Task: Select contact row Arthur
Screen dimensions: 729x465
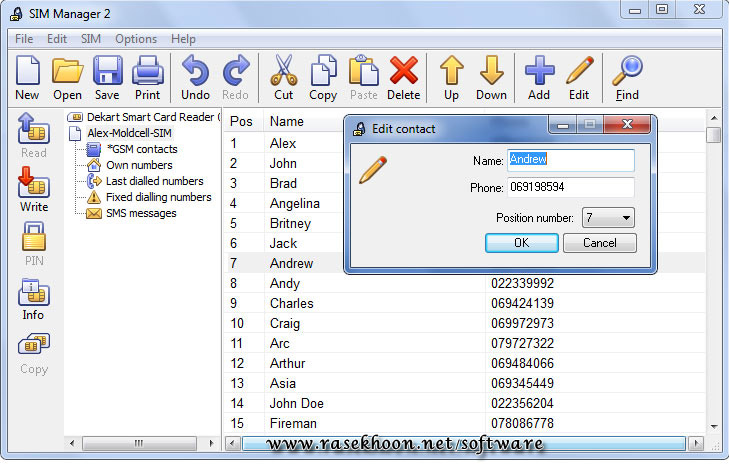Action: coord(465,363)
